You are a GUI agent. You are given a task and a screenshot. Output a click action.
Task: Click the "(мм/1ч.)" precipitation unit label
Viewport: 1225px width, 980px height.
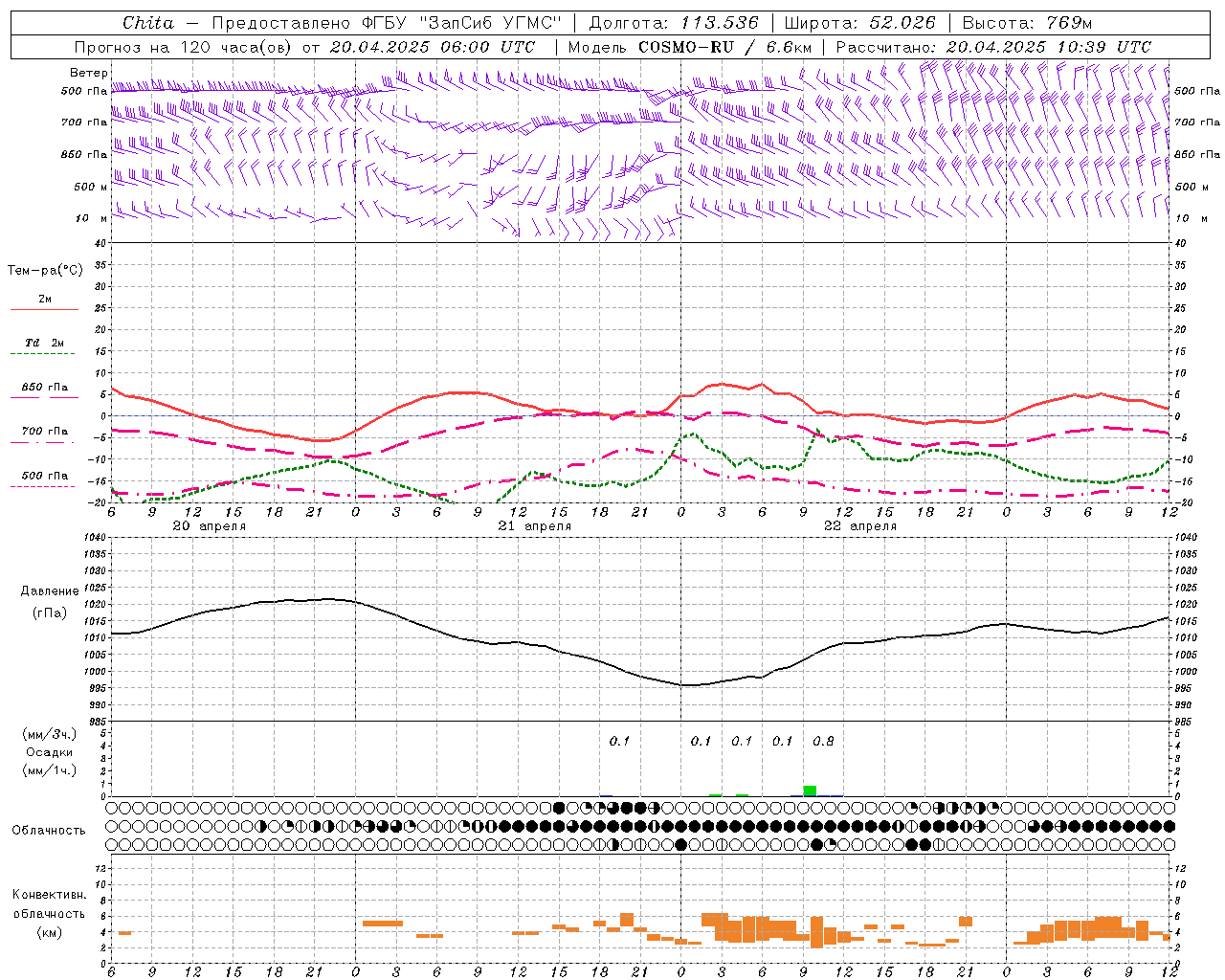[50, 770]
